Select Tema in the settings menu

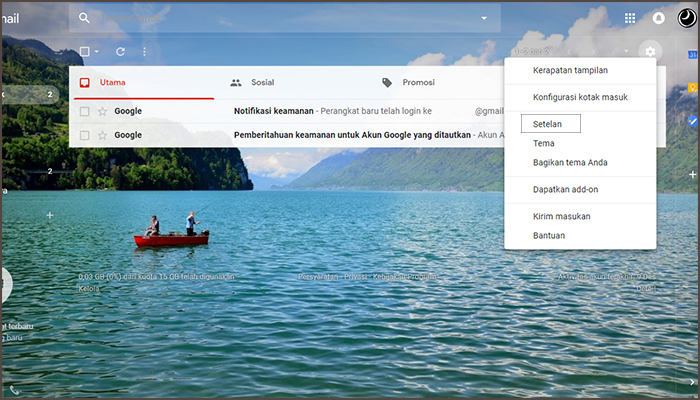tap(543, 144)
